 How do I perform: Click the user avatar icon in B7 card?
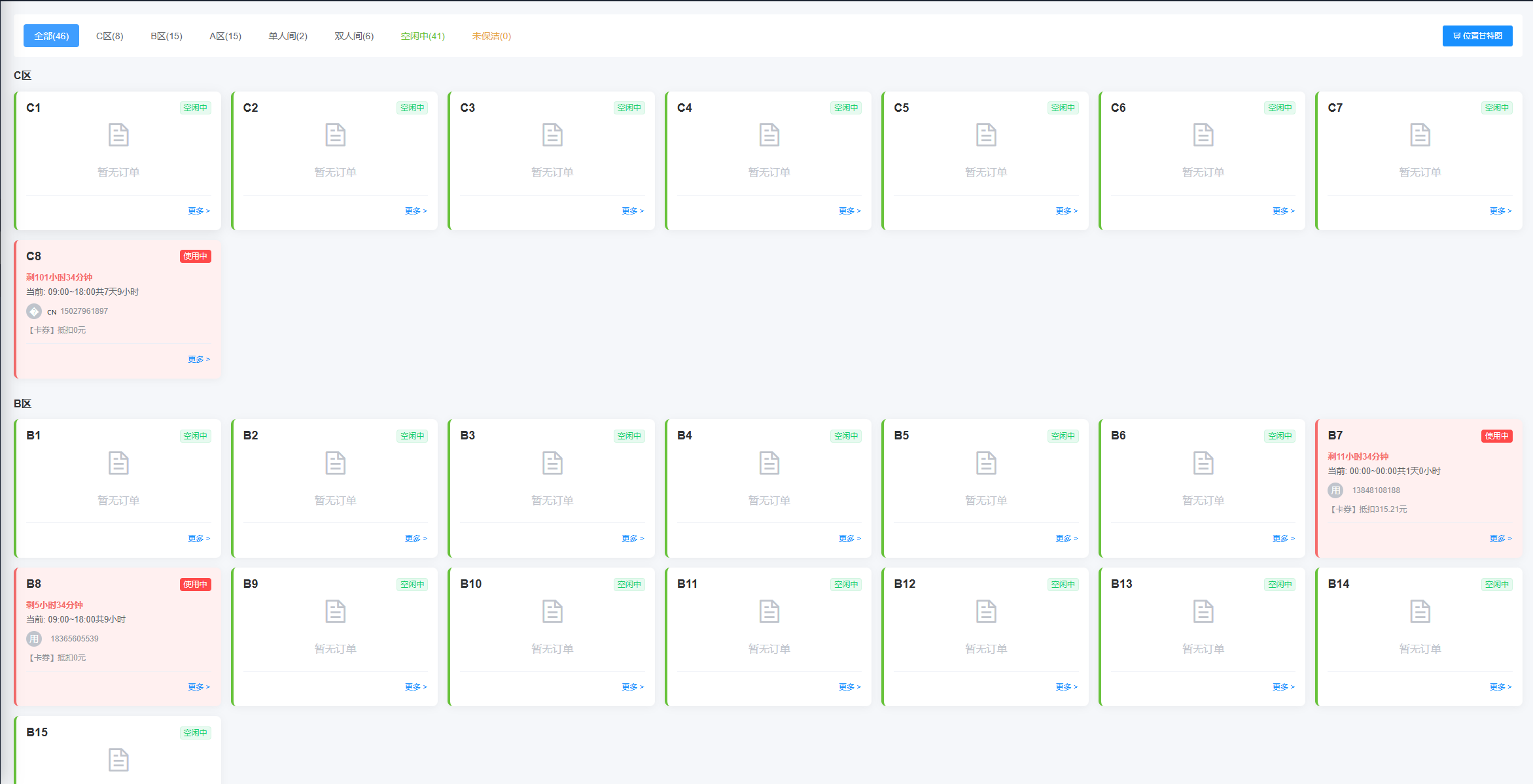1335,490
